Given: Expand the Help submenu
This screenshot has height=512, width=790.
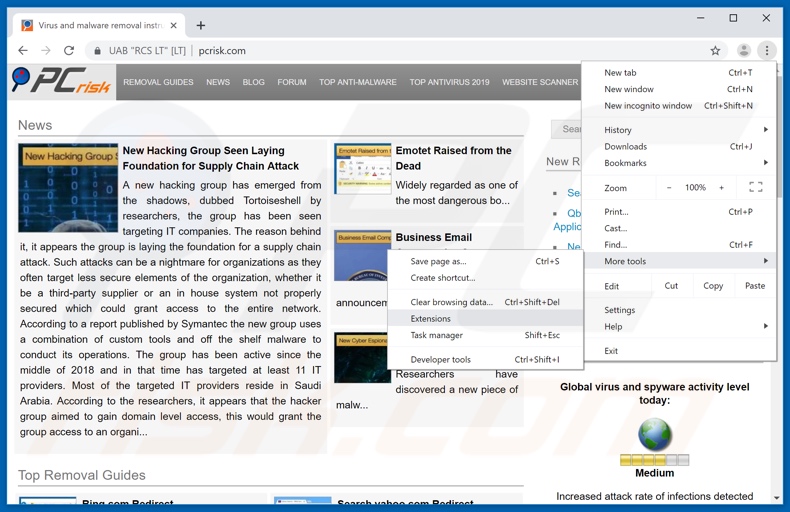Looking at the screenshot, I should (x=678, y=327).
